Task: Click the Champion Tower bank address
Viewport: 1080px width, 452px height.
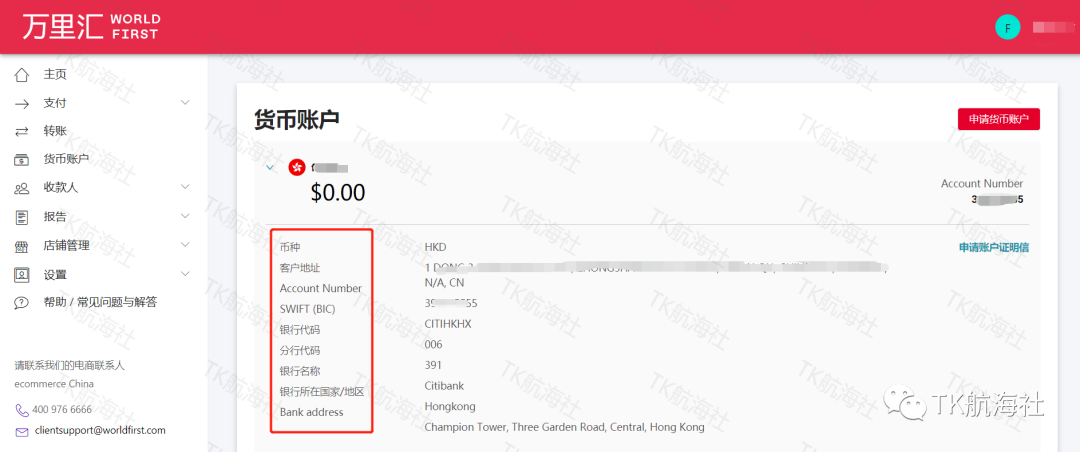Action: [x=564, y=427]
